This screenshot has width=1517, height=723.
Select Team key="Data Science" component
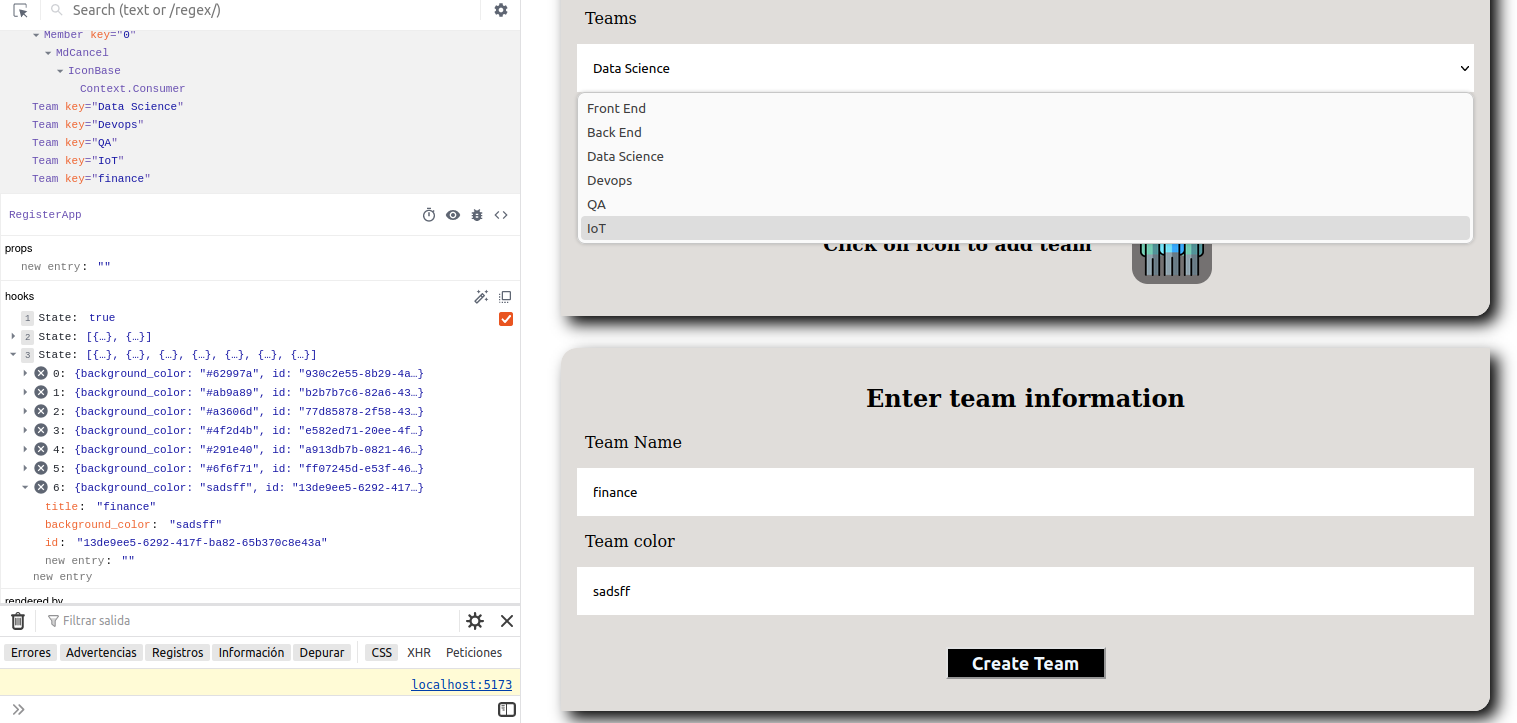pos(107,106)
